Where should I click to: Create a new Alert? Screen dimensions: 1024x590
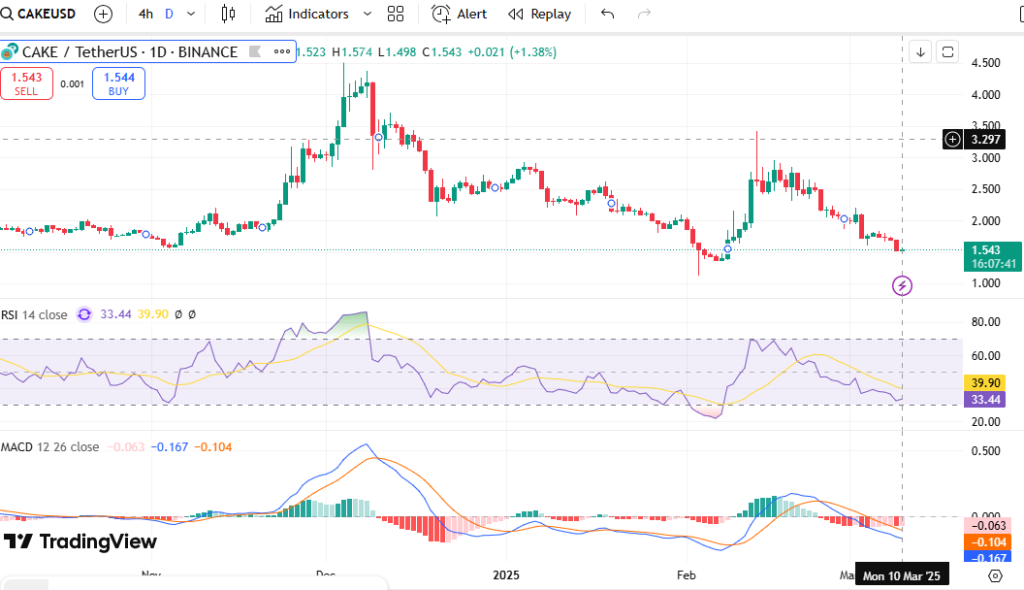pos(459,14)
